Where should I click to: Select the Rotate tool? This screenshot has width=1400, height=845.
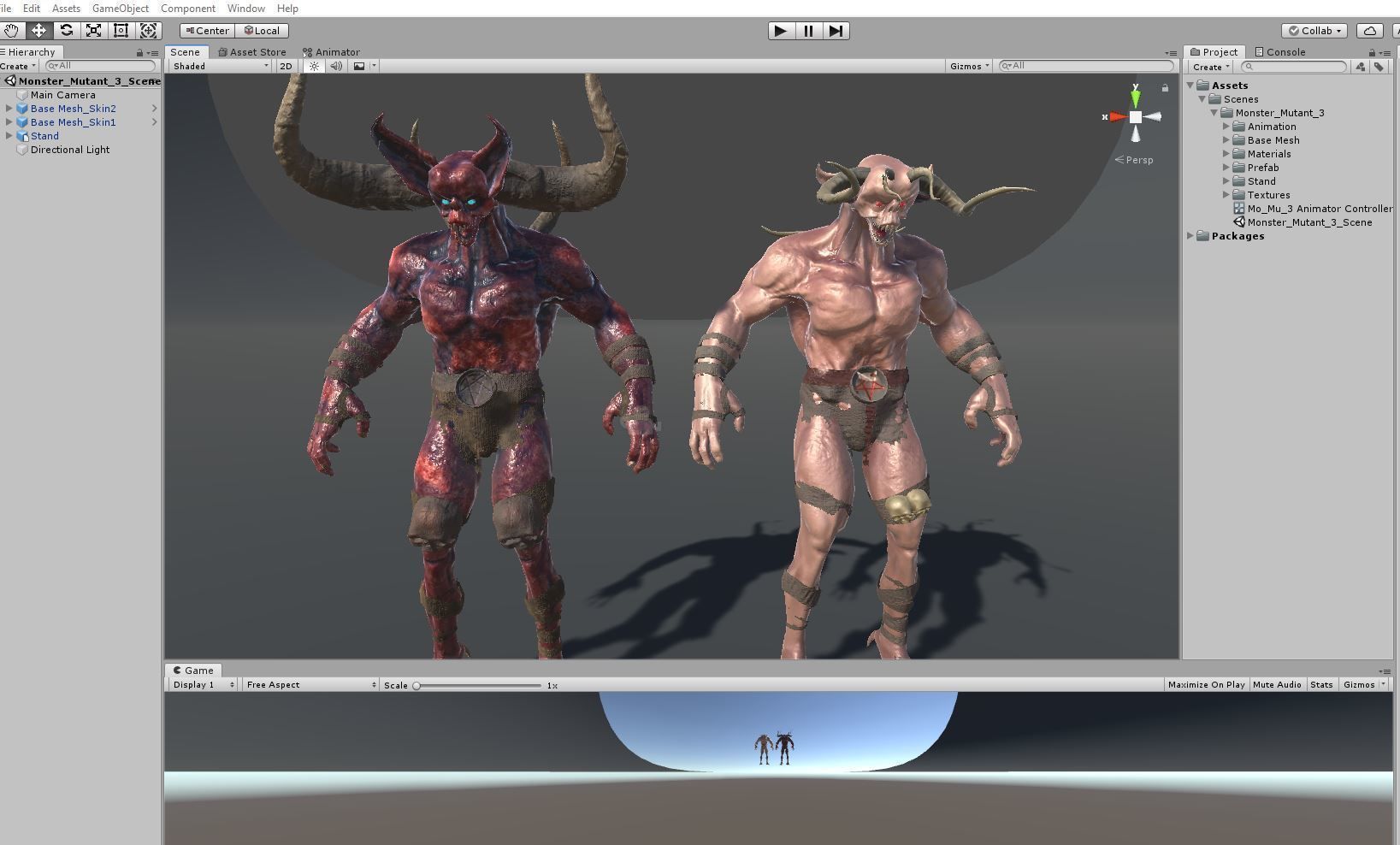(x=66, y=30)
